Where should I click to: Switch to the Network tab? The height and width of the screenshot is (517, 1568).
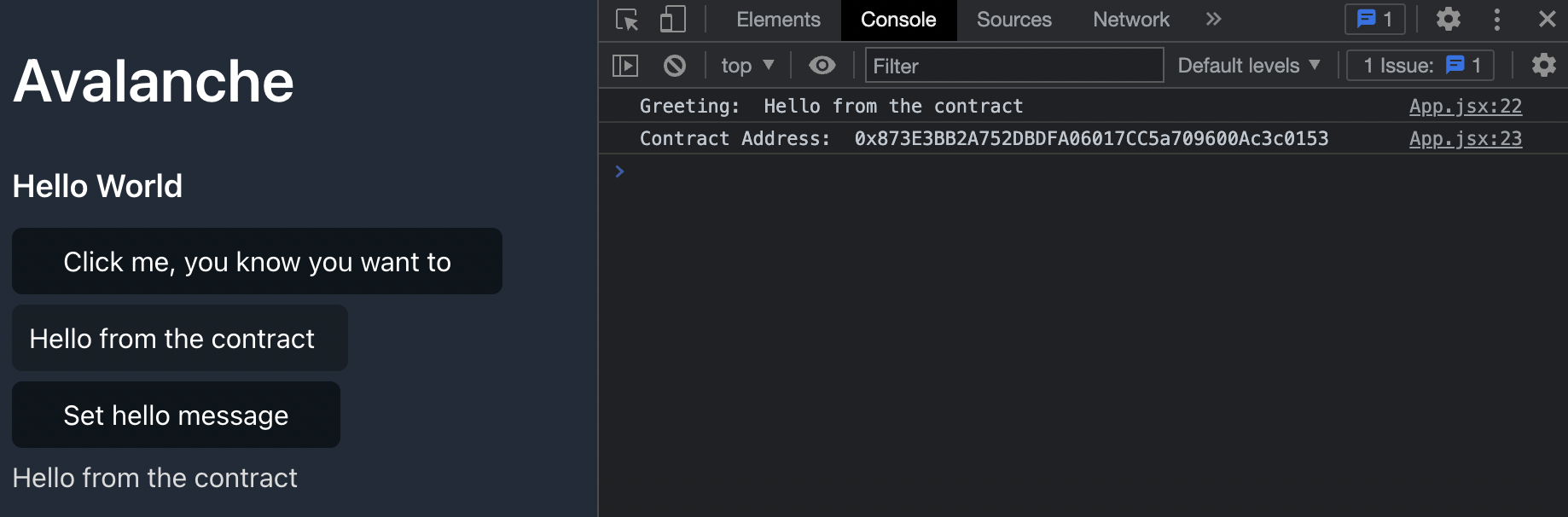point(1131,20)
